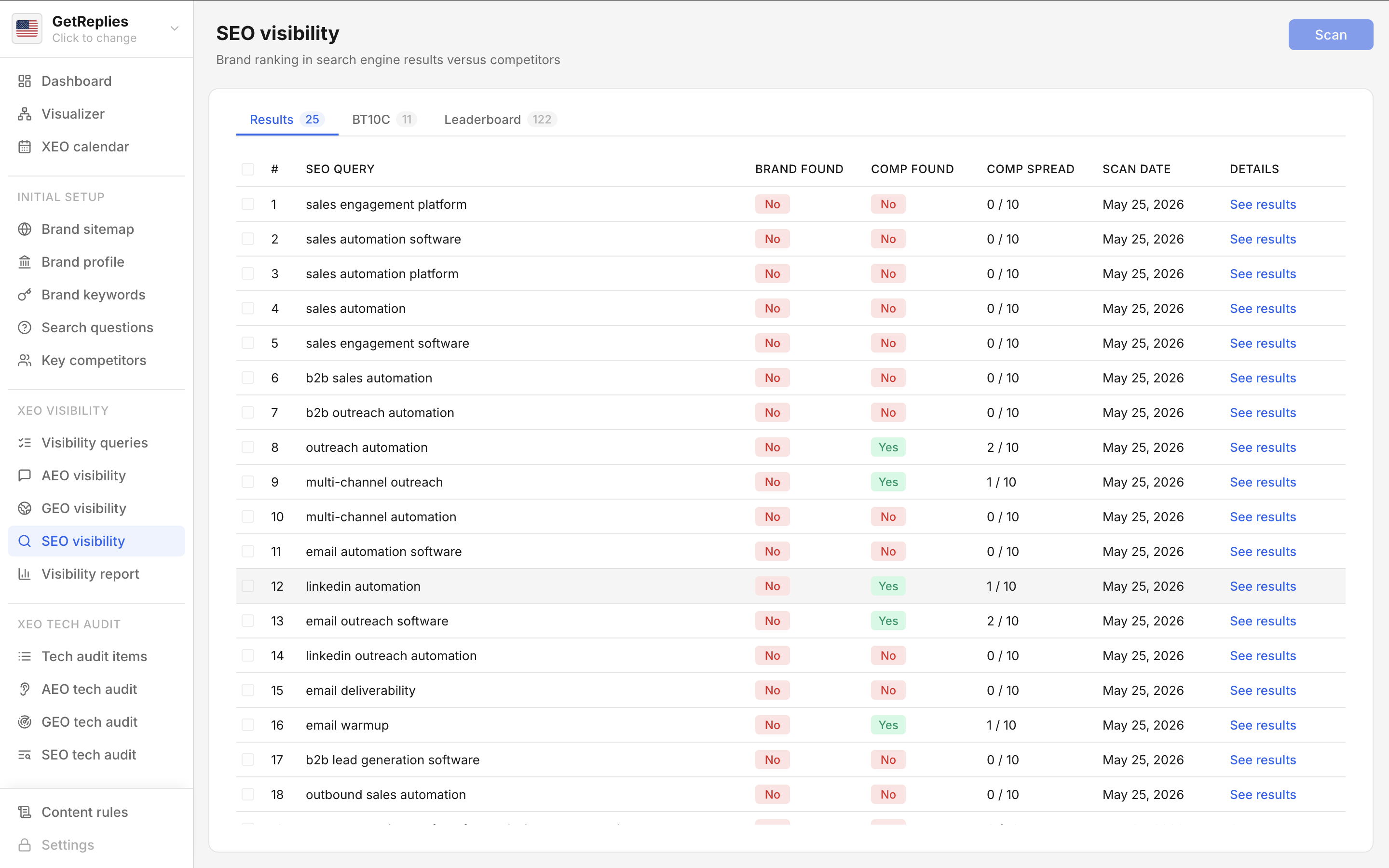Tick the linkedin automation row checkbox
The width and height of the screenshot is (1389, 868).
click(248, 586)
